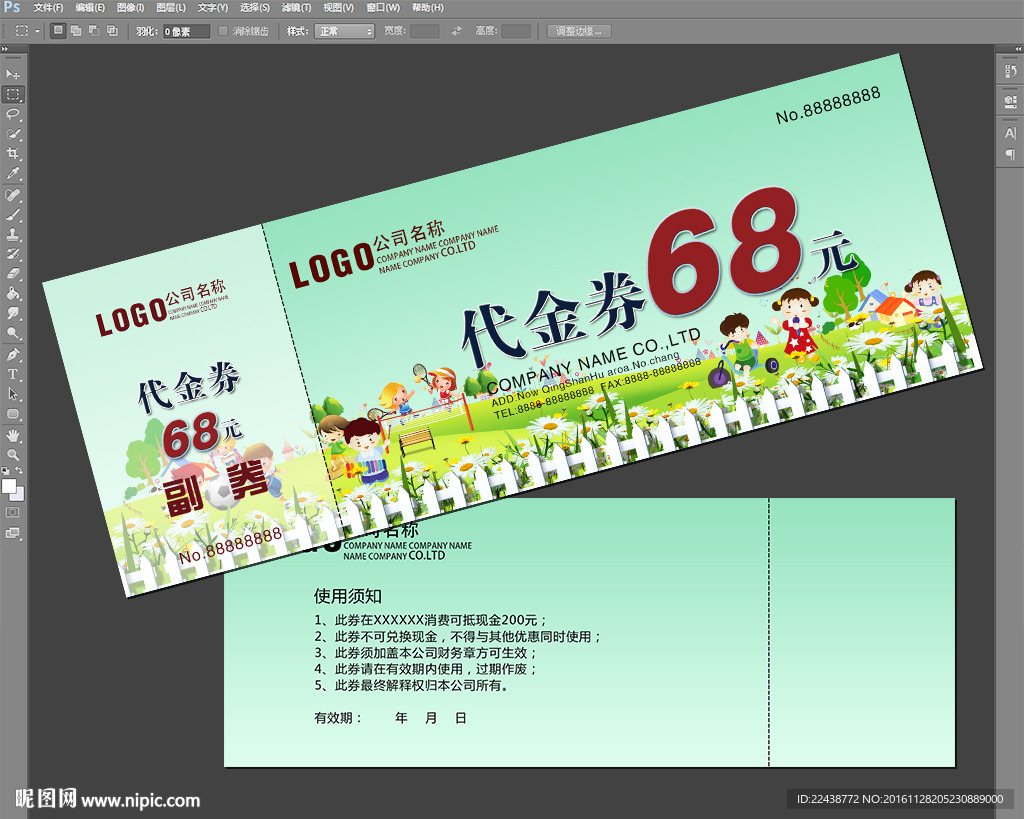Image resolution: width=1024 pixels, height=819 pixels.
Task: Select the Path Selection tool
Action: point(13,394)
